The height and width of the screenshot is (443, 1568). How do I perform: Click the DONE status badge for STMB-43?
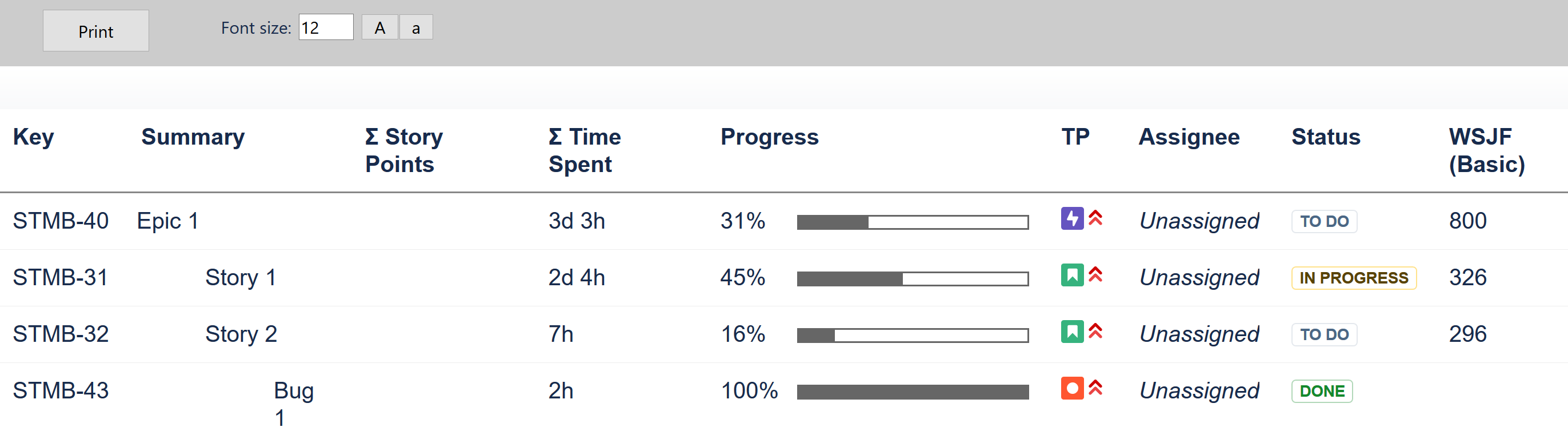1322,392
